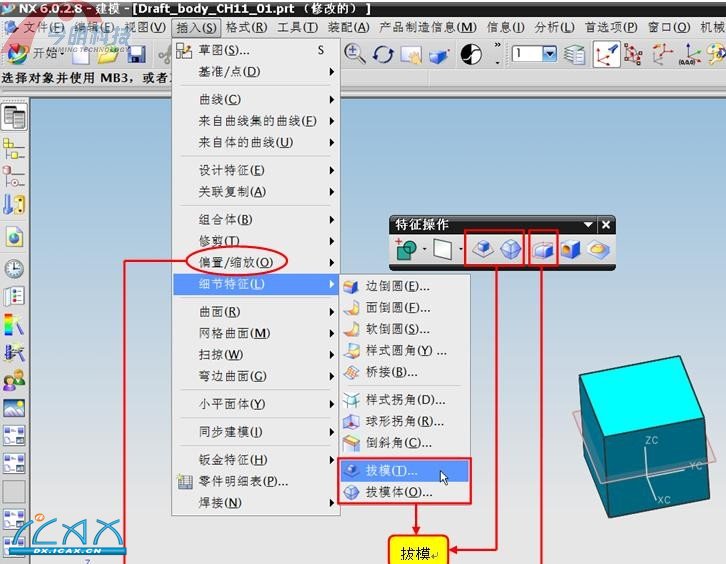The height and width of the screenshot is (564, 726).
Task: Open the 产品制造信息(M) menu
Action: click(x=428, y=27)
